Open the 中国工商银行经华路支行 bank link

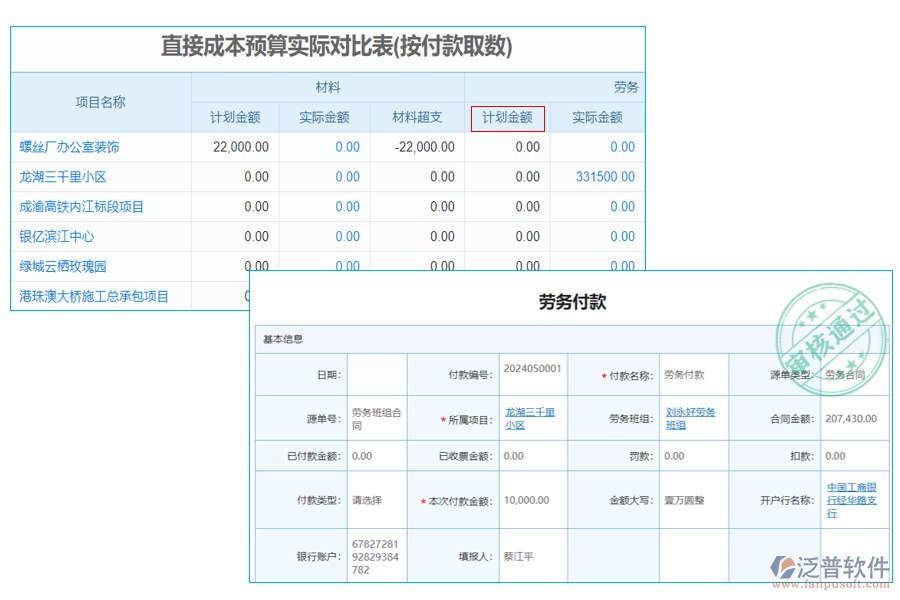coord(851,500)
